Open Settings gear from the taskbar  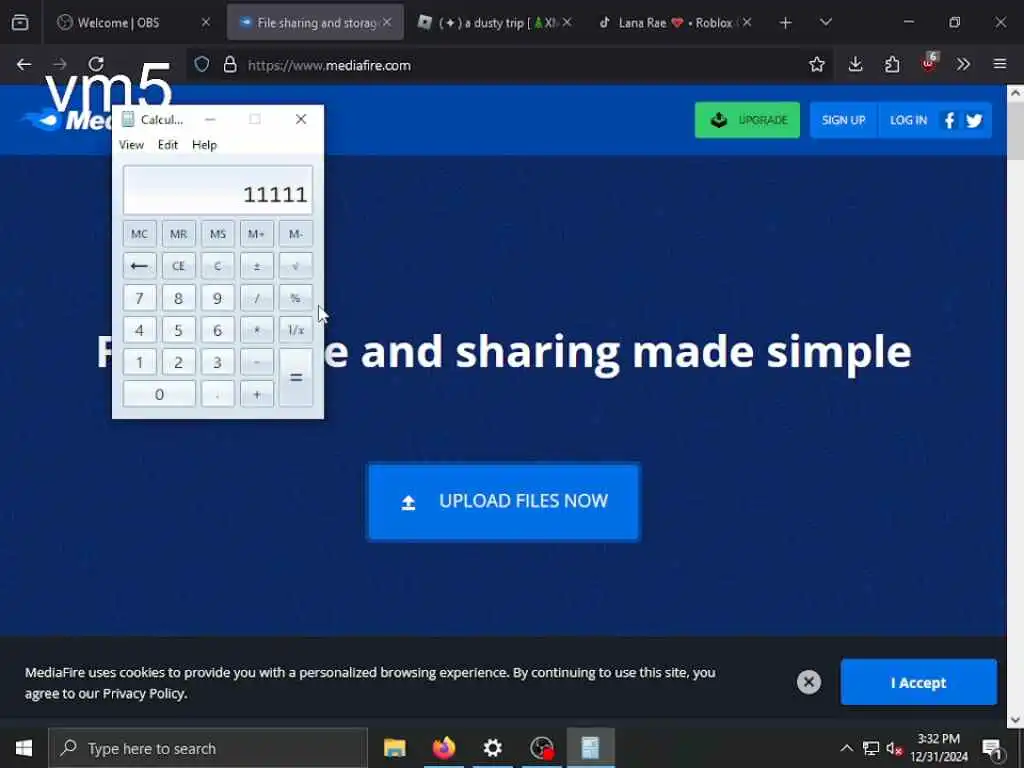coord(492,748)
